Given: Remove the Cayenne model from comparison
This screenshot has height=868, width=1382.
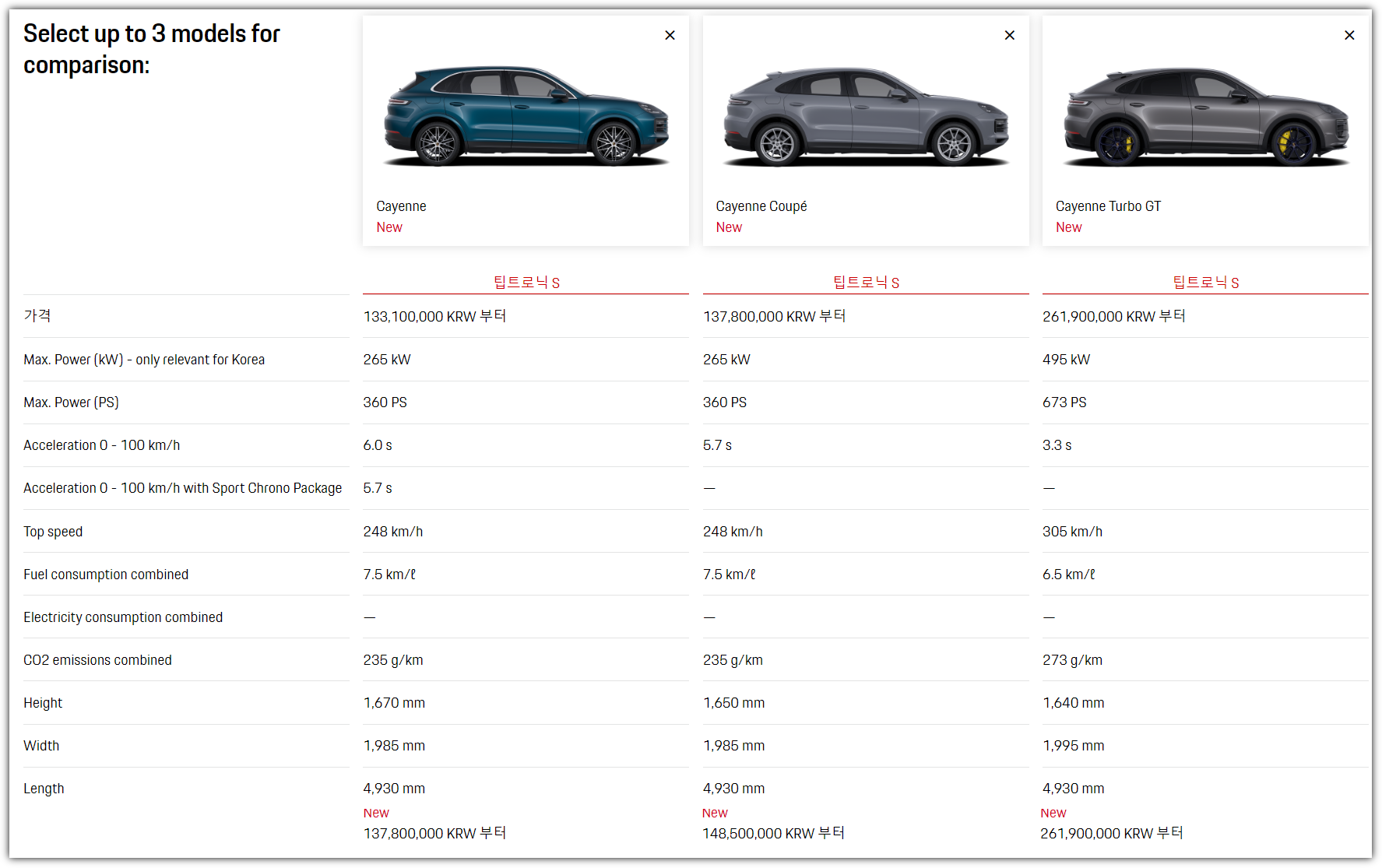Looking at the screenshot, I should [670, 35].
